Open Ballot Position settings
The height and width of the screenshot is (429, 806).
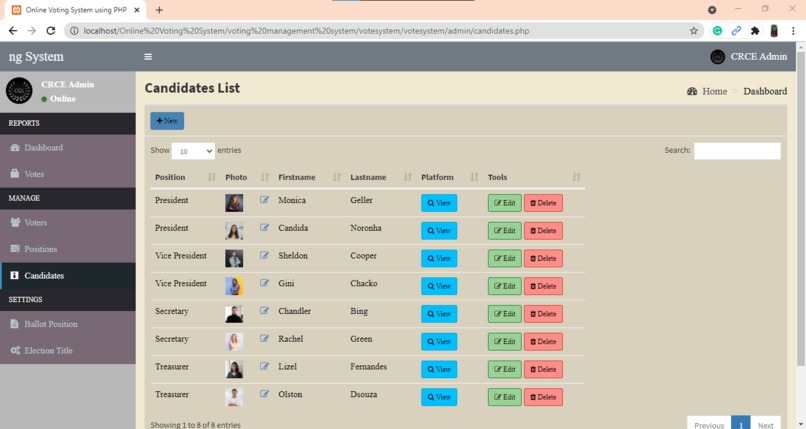[68, 324]
